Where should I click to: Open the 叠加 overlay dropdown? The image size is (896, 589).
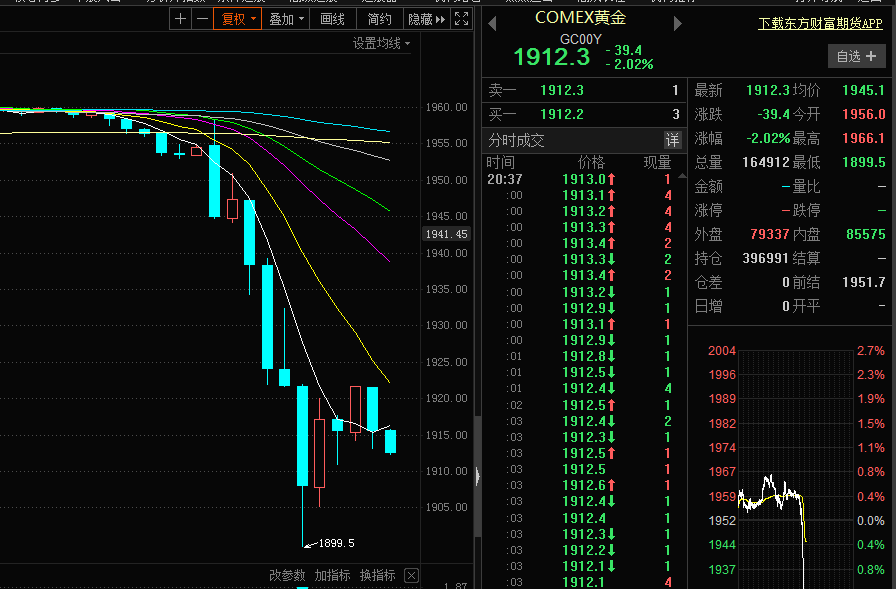click(x=286, y=19)
